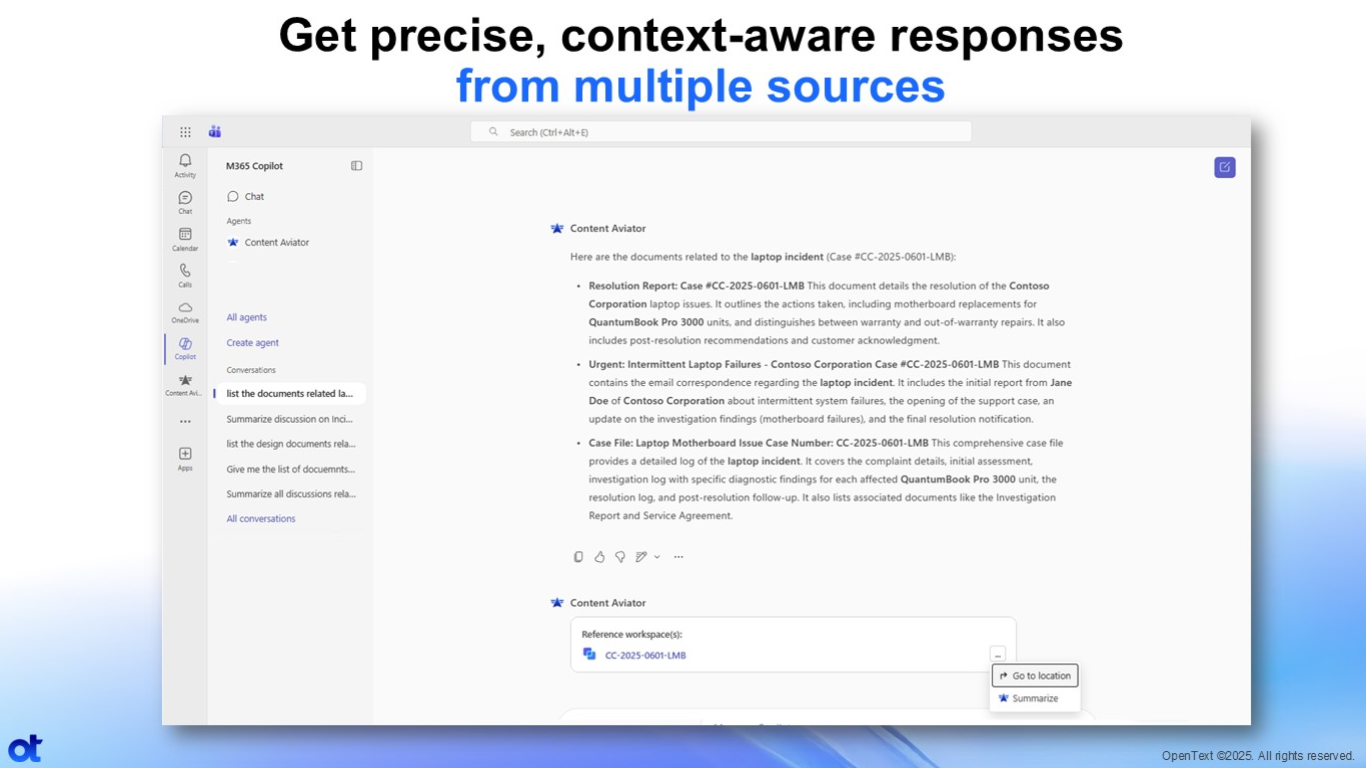Click the 'Reference workspace(s):' label
This screenshot has width=1366, height=768.
coord(632,634)
